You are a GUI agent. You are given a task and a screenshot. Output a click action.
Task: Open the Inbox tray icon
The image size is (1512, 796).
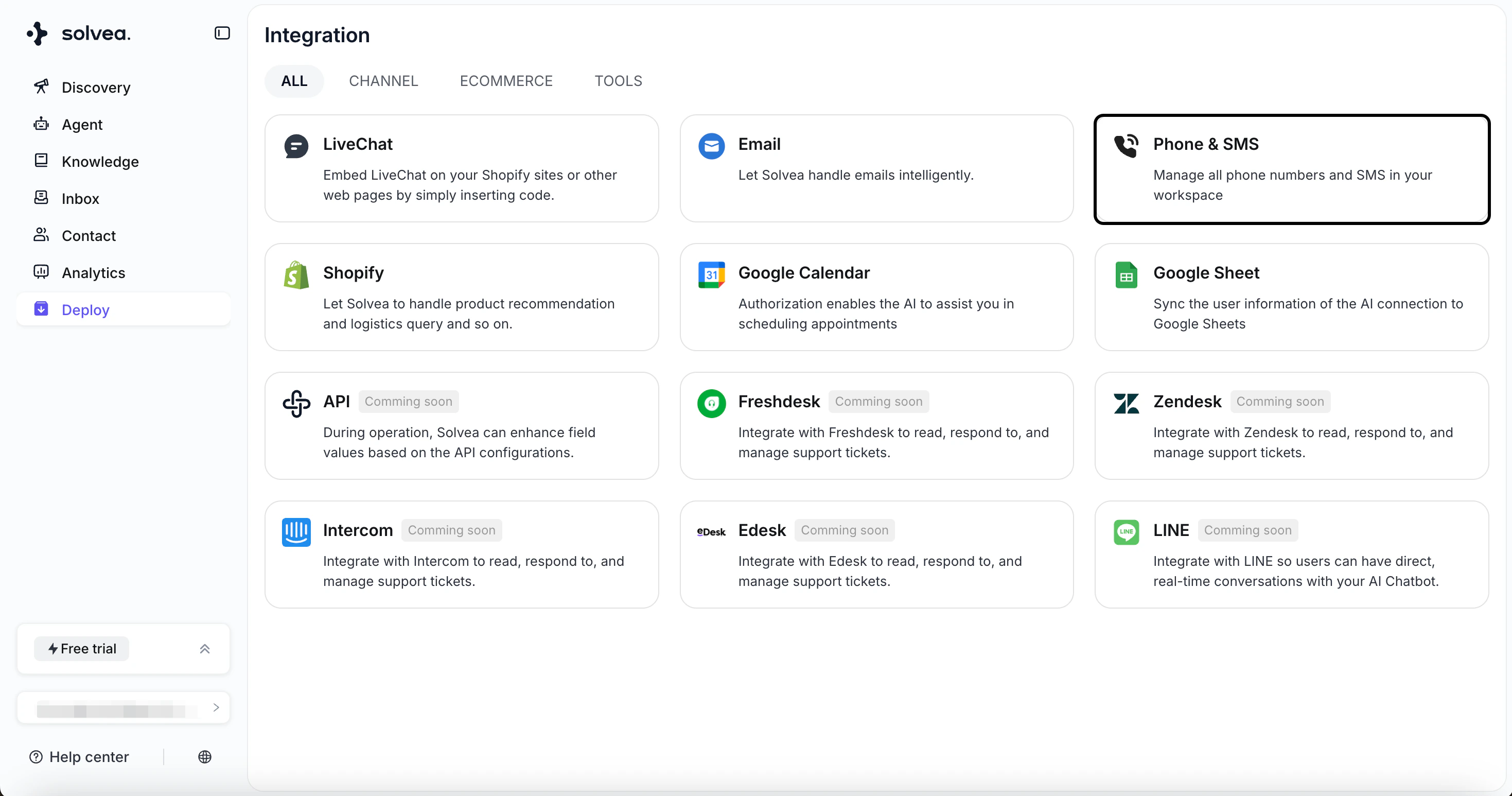[x=41, y=198]
